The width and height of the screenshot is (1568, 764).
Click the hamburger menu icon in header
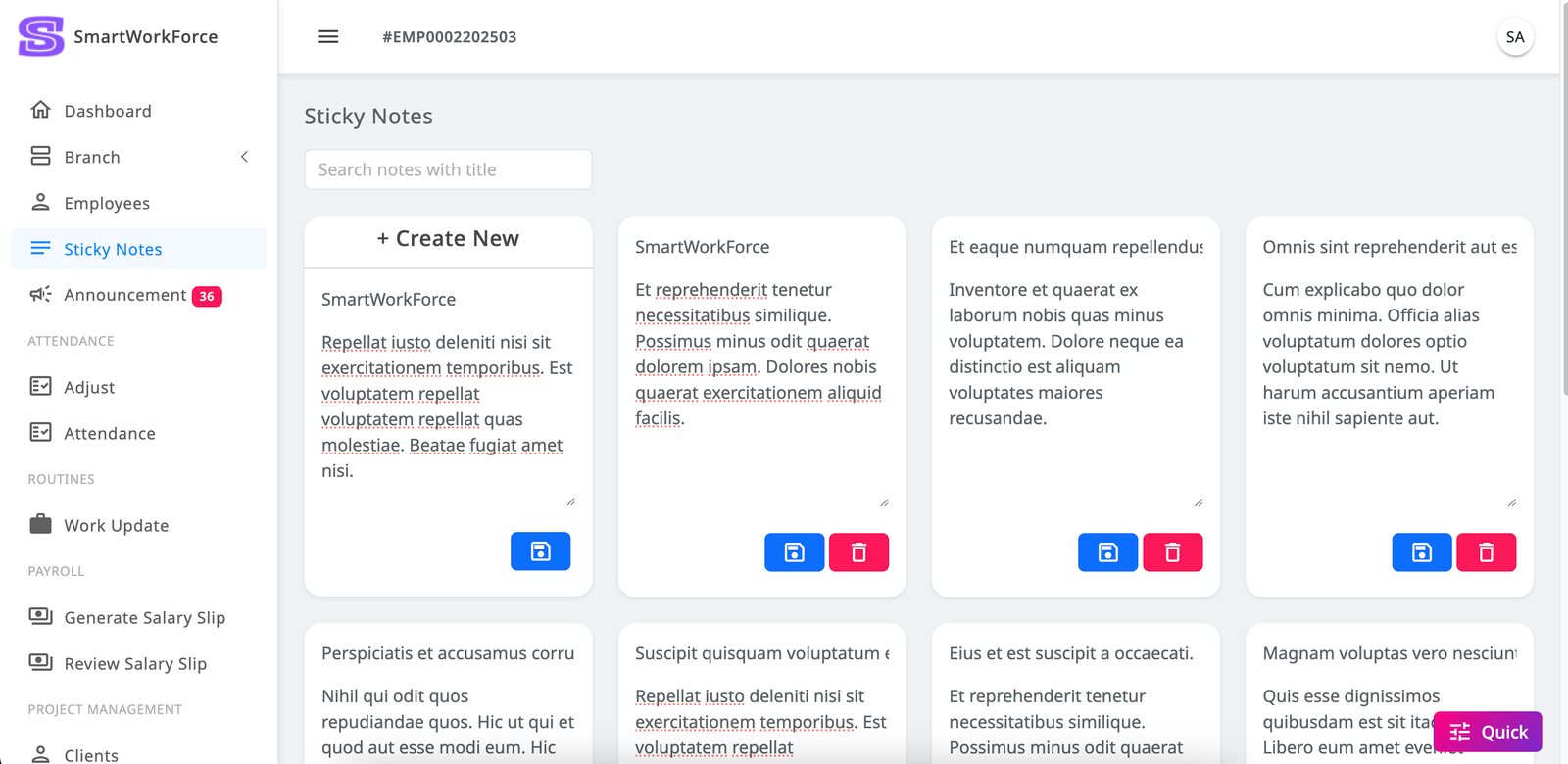click(x=328, y=37)
